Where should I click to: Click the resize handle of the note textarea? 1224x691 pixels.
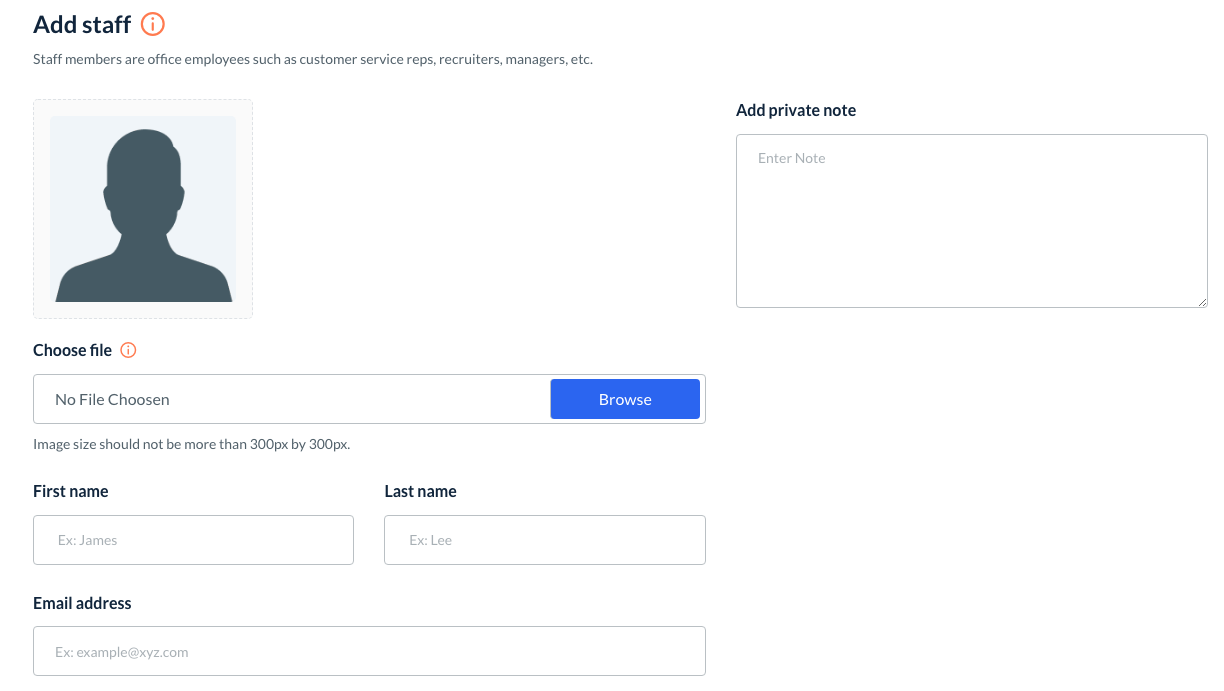(x=1202, y=302)
